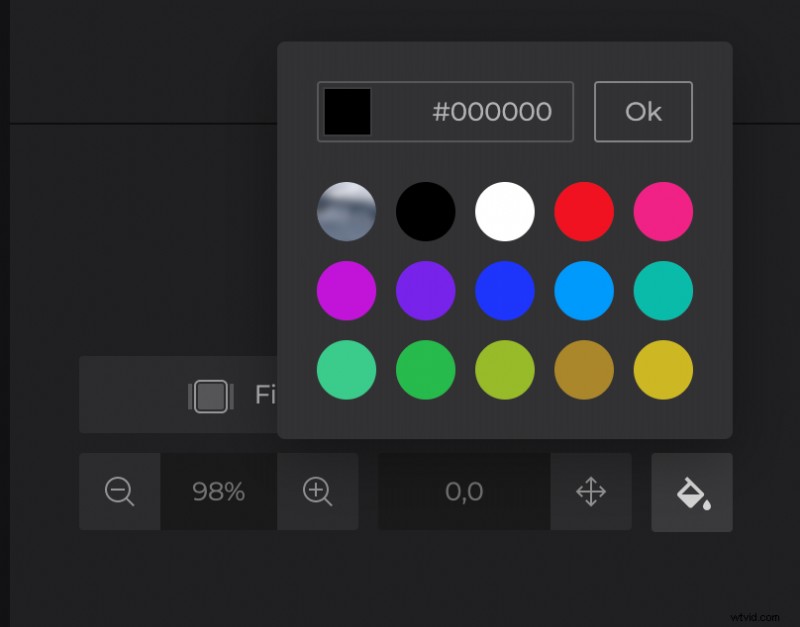
Task: Select the metallic silver gradient swatch
Action: point(346,211)
